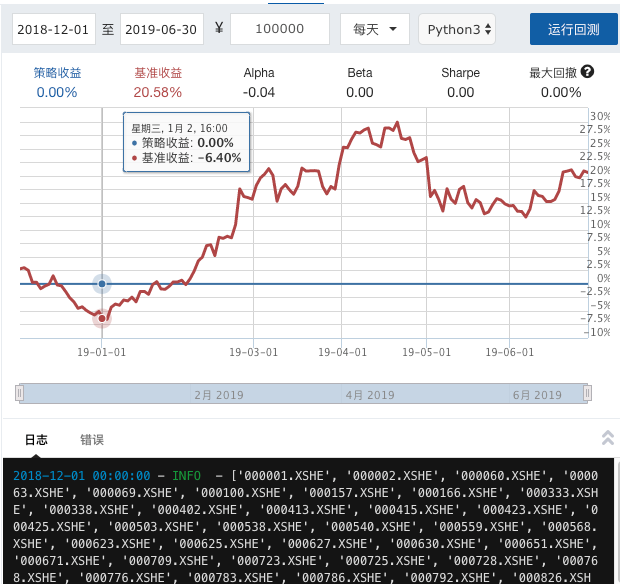This screenshot has width=620, height=584.
Task: Edit the start date 2018-12-01 field
Action: (x=54, y=29)
